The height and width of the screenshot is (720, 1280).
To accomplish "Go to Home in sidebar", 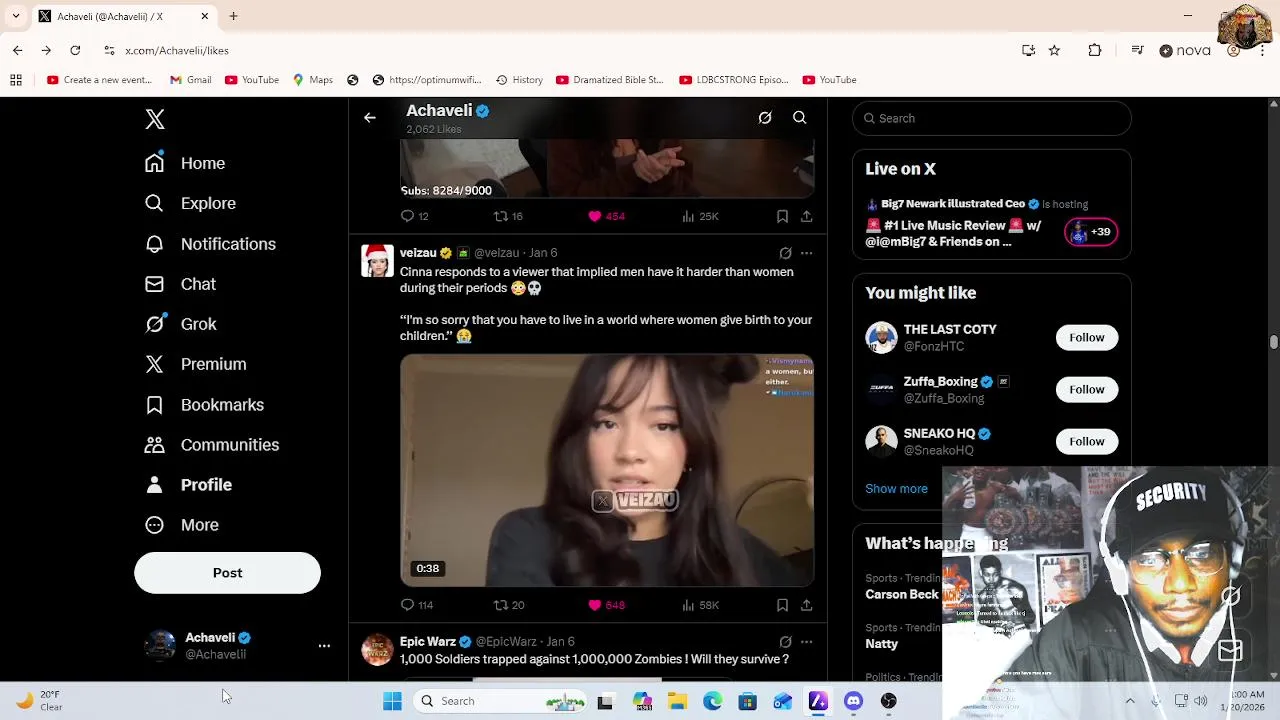I will (186, 163).
